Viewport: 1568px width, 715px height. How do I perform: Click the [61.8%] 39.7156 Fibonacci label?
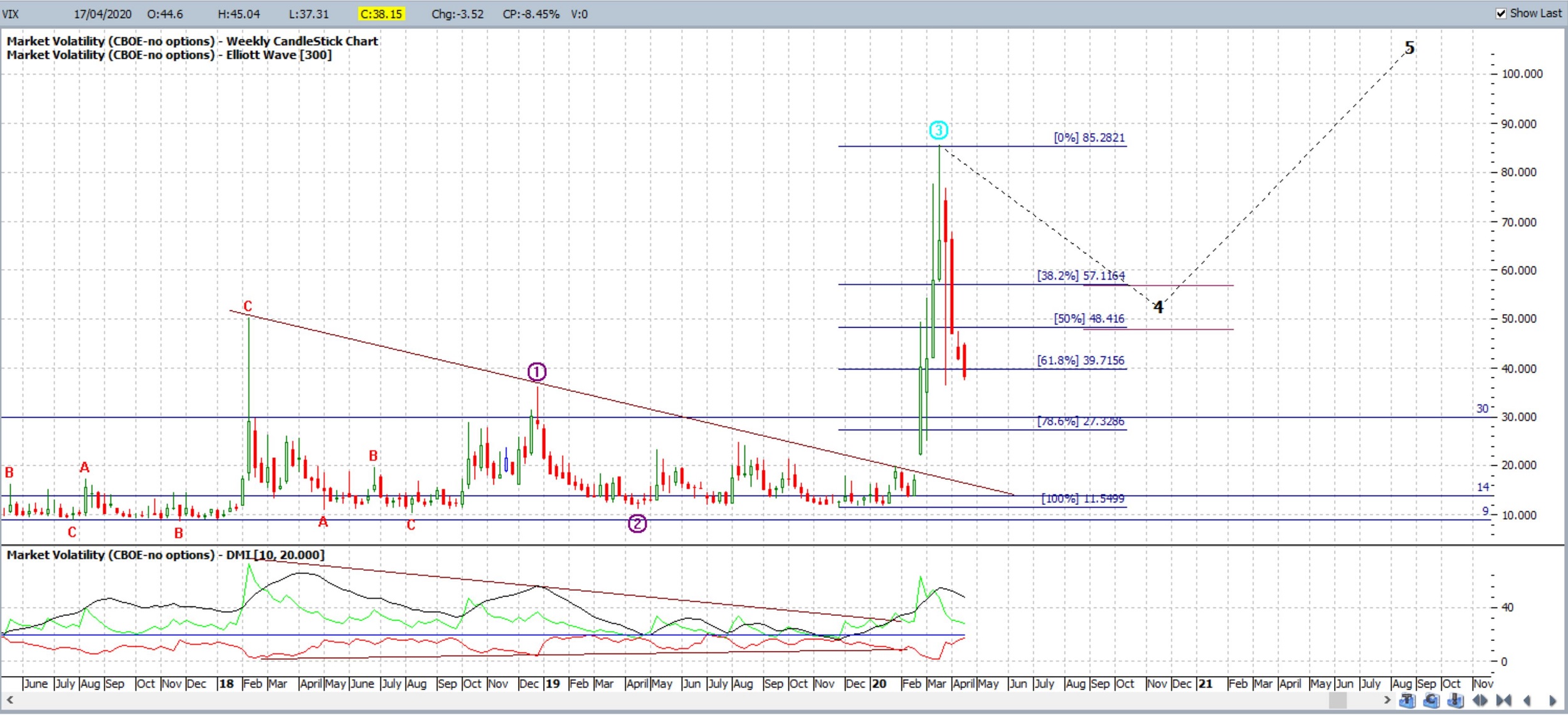pyautogui.click(x=1081, y=360)
